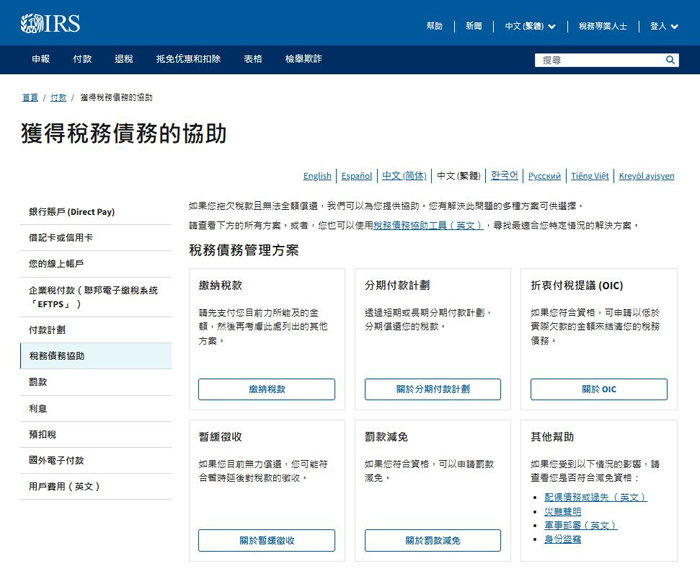This screenshot has height=574, width=700.
Task: Open the 退稅 navigation menu
Action: click(x=124, y=59)
